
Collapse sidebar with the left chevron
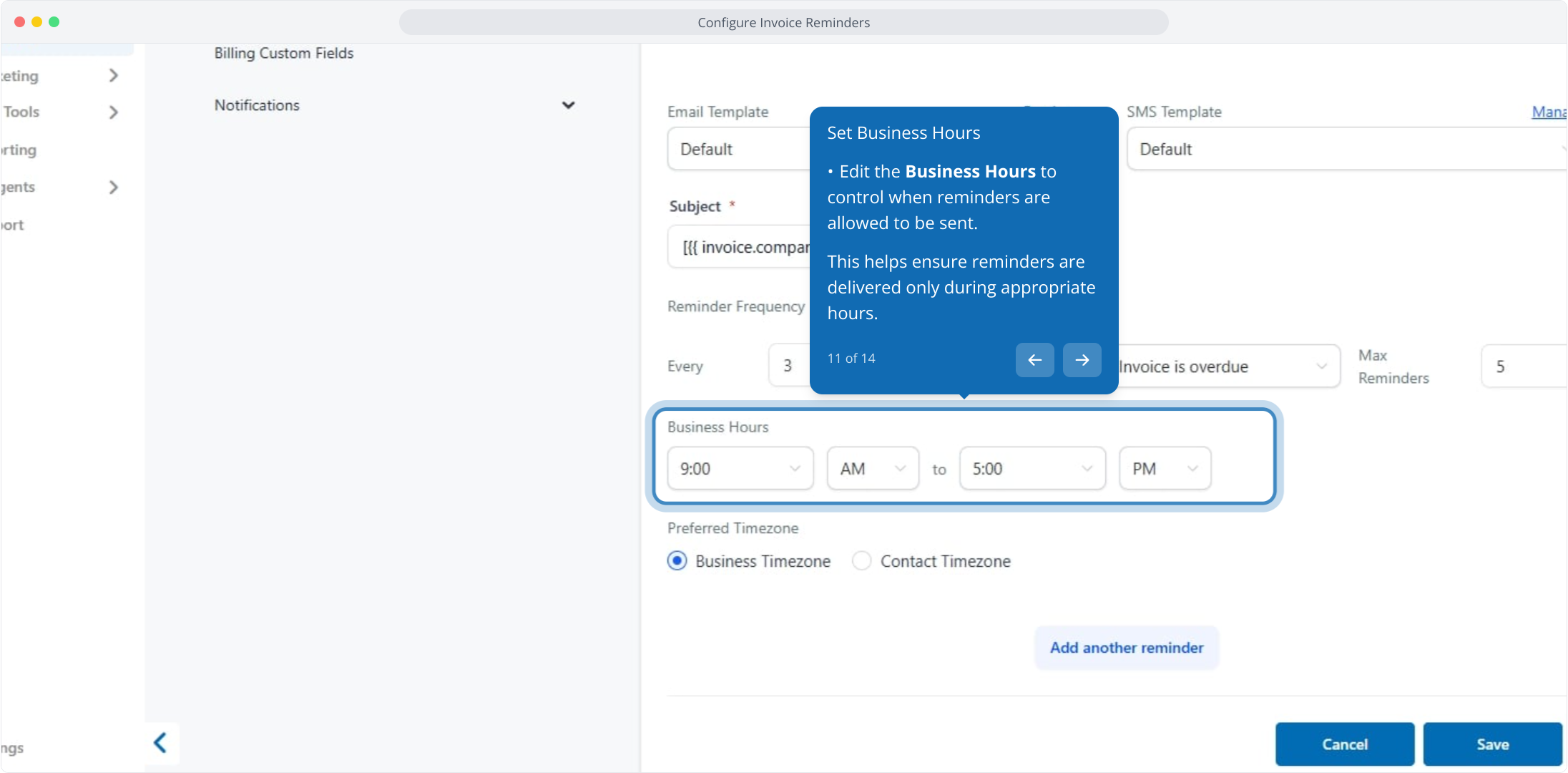[x=161, y=743]
